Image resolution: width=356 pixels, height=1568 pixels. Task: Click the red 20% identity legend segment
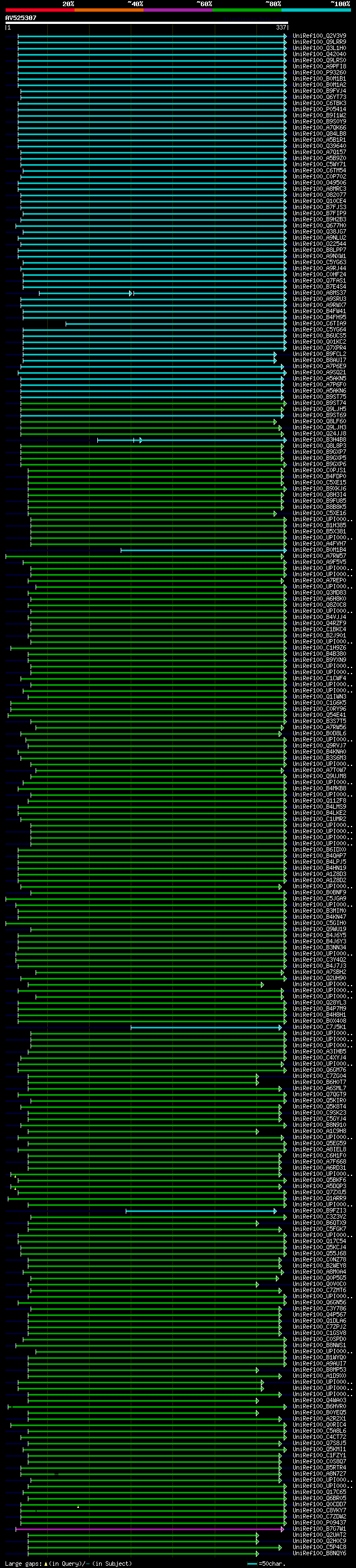click(x=39, y=10)
